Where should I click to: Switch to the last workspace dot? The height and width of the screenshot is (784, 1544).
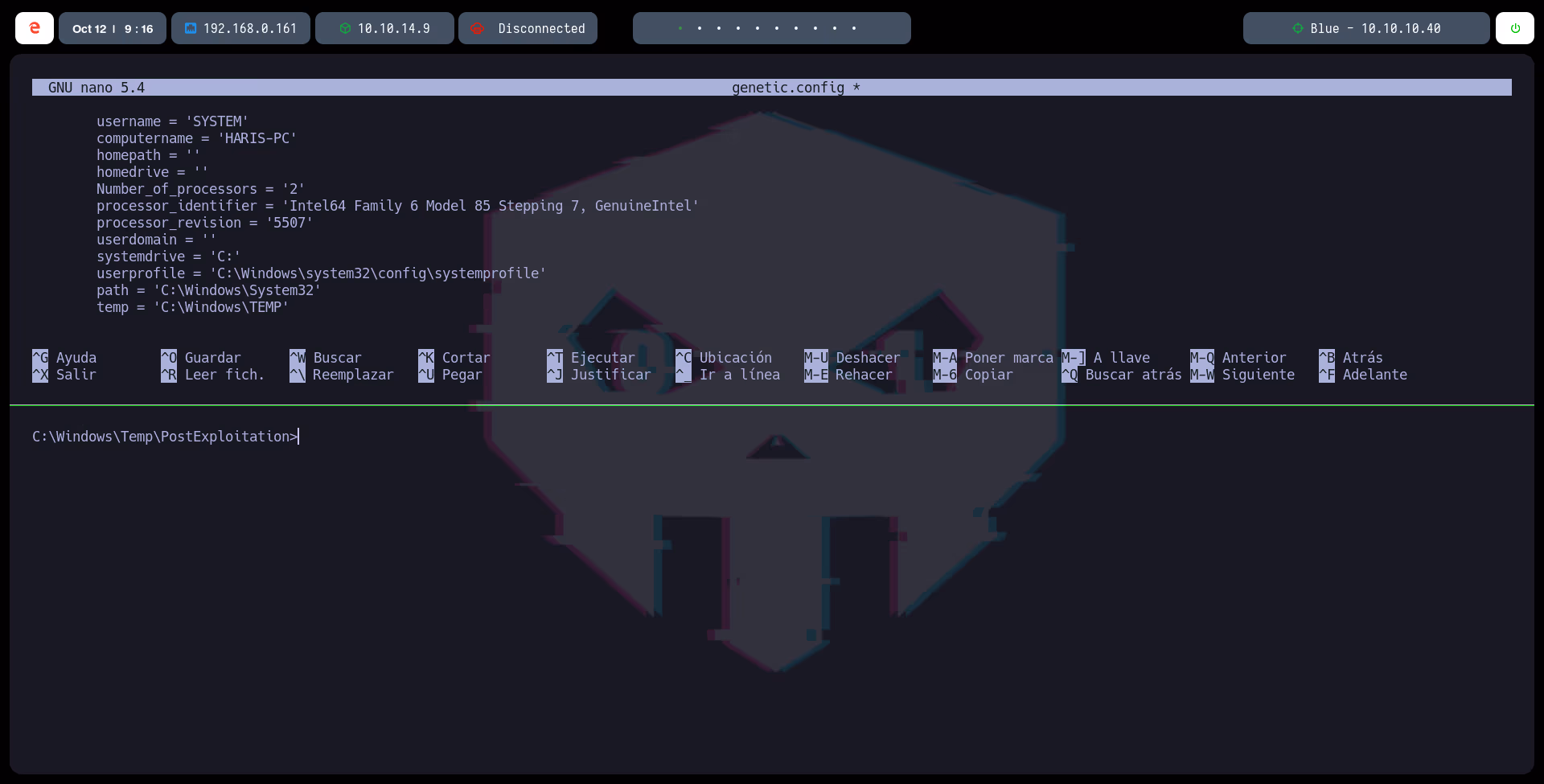(854, 28)
